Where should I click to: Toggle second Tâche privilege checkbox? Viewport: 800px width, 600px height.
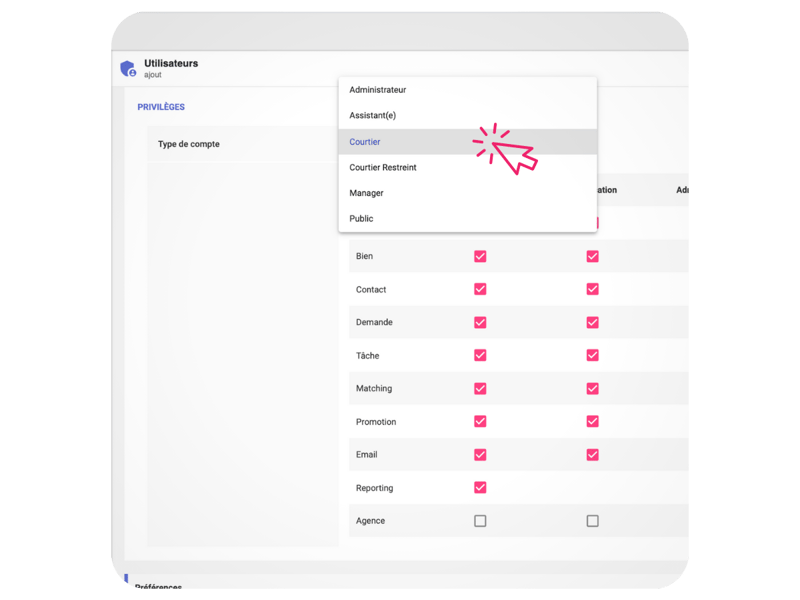(x=592, y=355)
